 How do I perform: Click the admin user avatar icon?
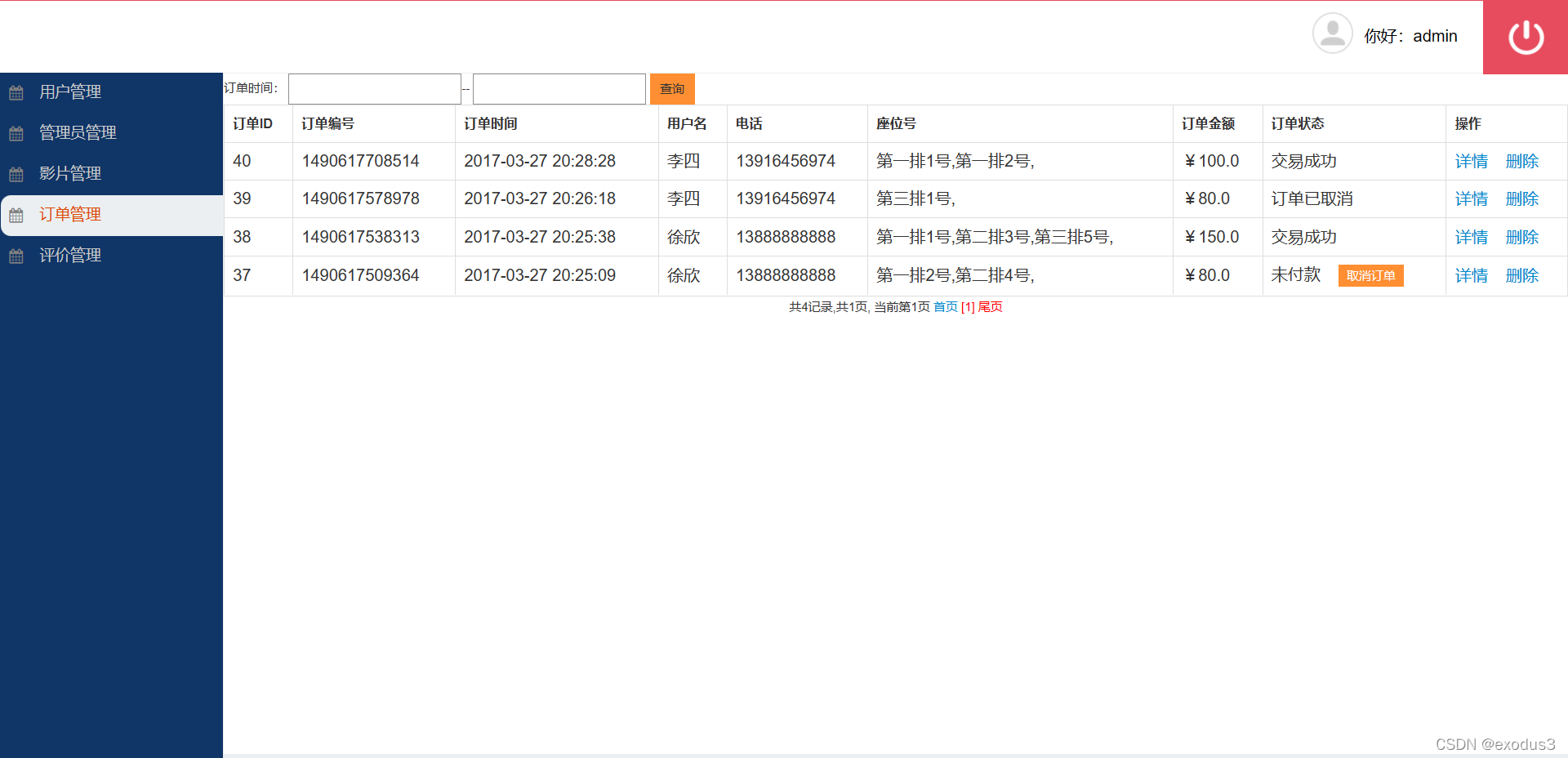point(1332,33)
